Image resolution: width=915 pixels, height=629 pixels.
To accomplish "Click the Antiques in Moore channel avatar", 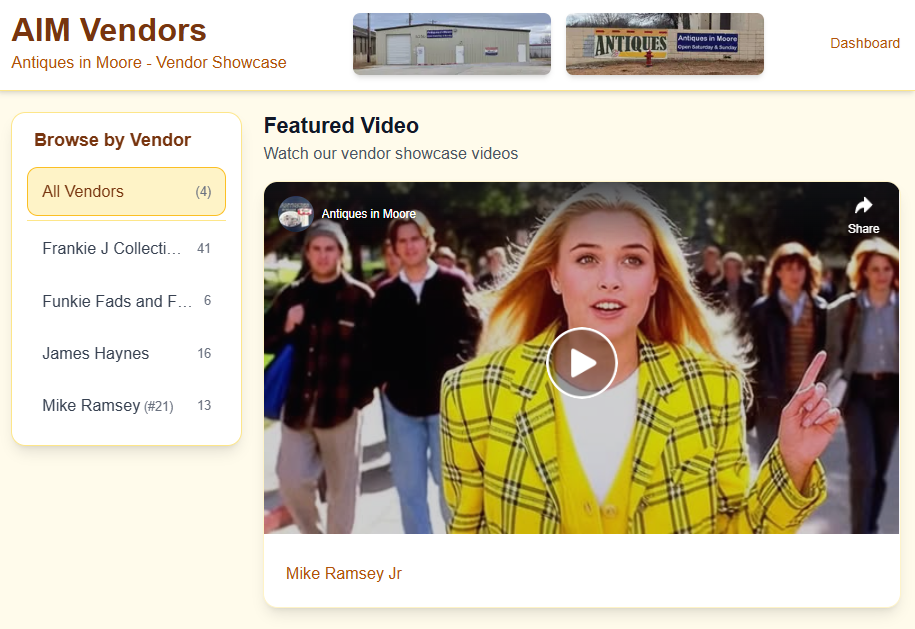I will (x=296, y=213).
